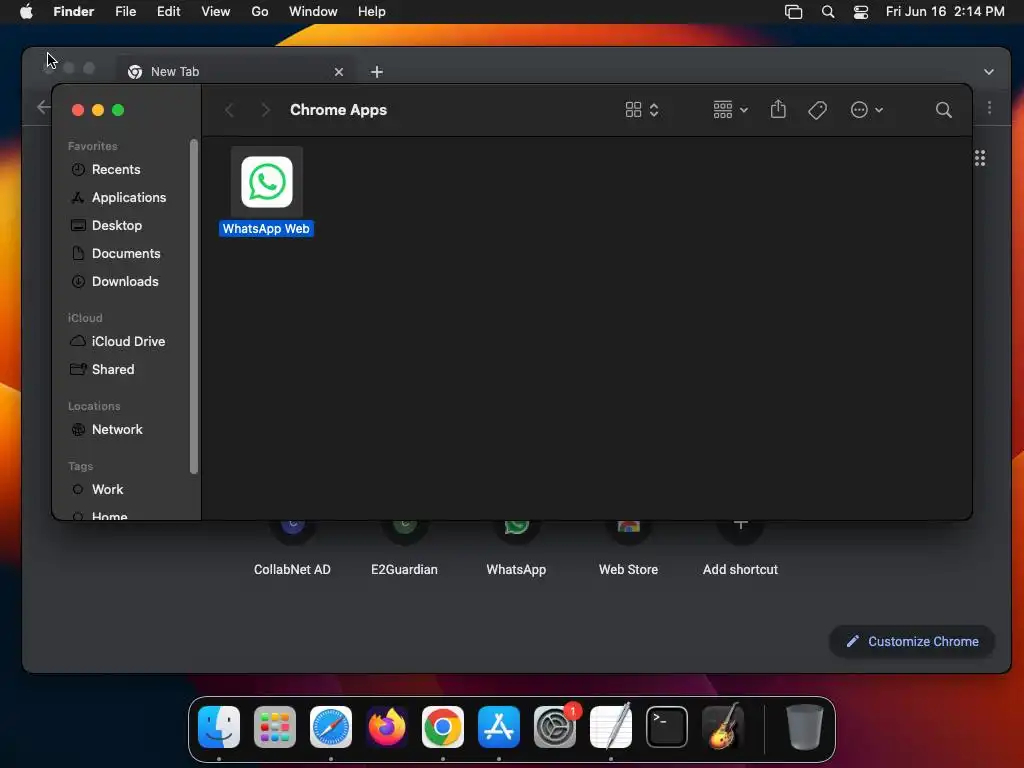Open TextEdit from the Dock
The width and height of the screenshot is (1024, 768).
[611, 727]
